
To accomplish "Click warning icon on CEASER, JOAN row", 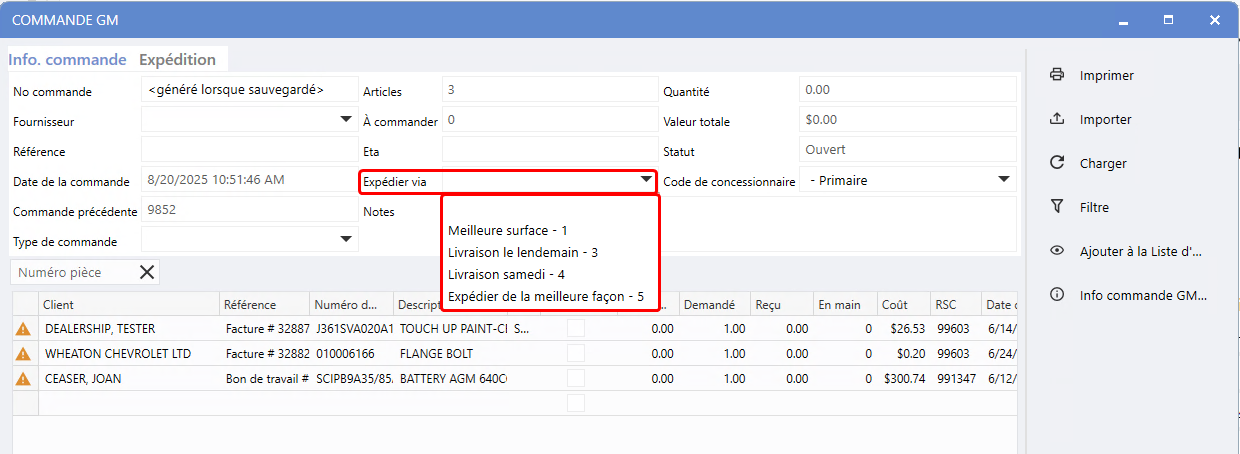I will click(x=24, y=379).
